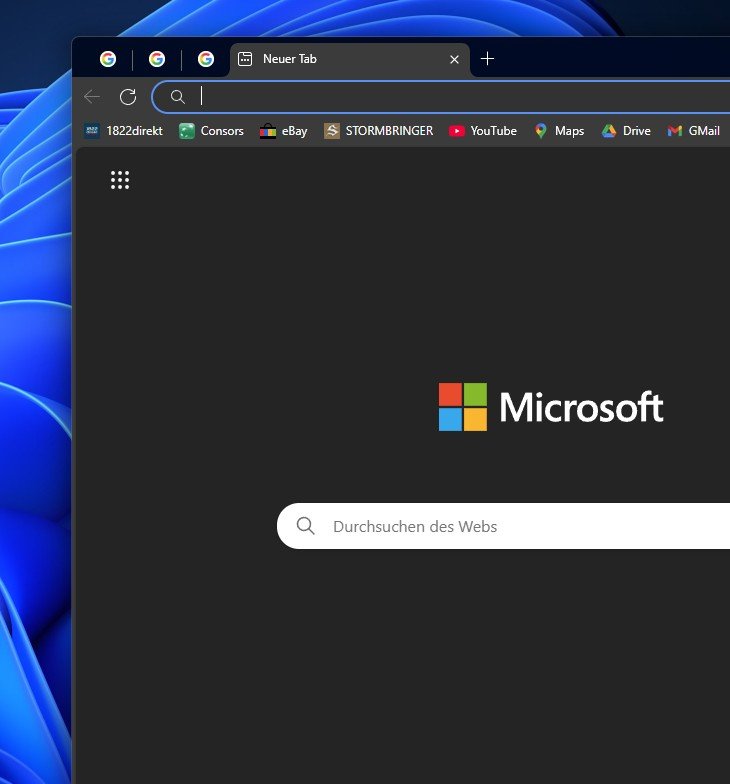Open the GMail bookmark
The width and height of the screenshot is (730, 784).
[694, 131]
